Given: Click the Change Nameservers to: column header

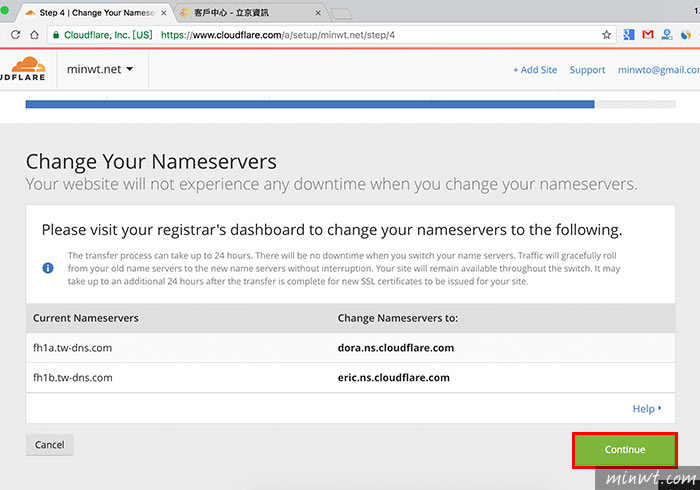Looking at the screenshot, I should (398, 318).
